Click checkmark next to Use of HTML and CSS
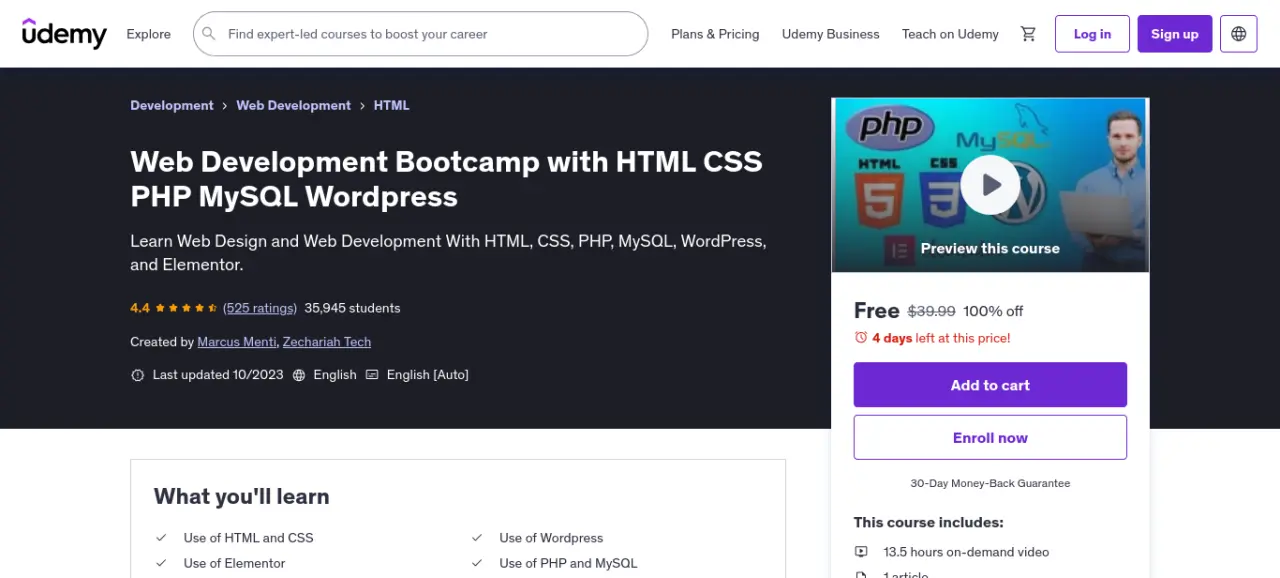The height and width of the screenshot is (578, 1280). tap(162, 538)
